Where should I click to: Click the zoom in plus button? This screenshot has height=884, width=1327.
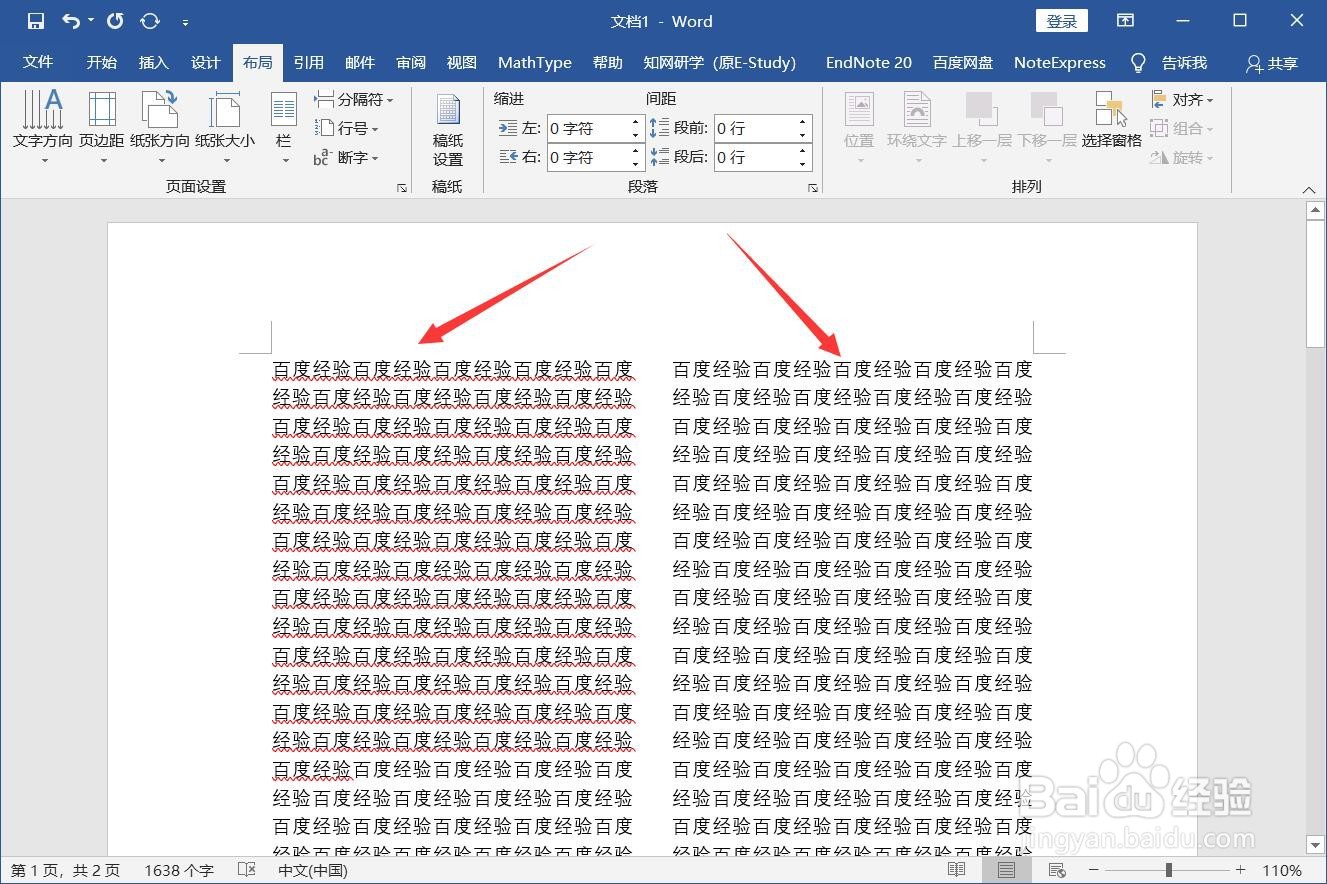(1241, 870)
